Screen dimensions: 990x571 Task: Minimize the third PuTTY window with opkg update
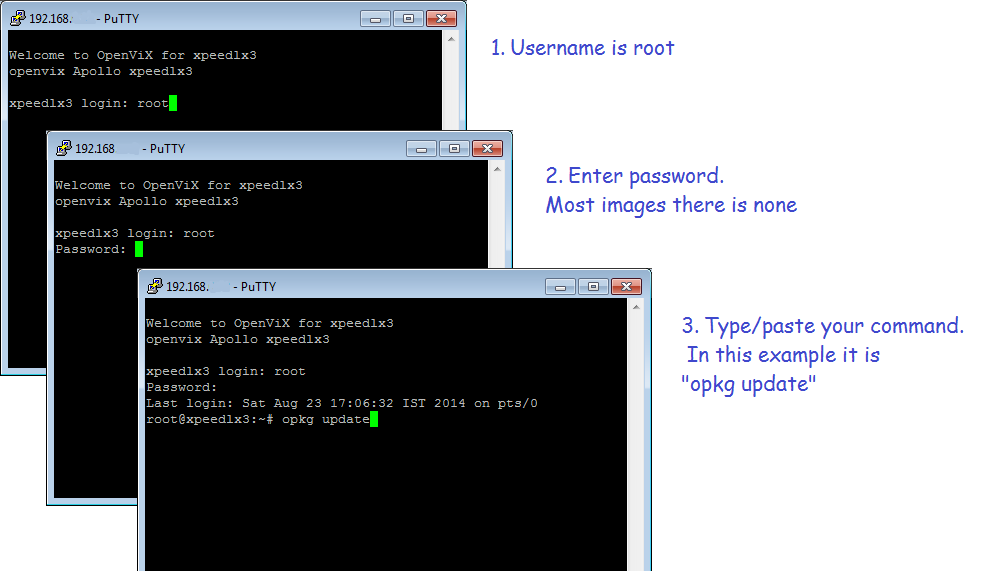click(x=560, y=287)
